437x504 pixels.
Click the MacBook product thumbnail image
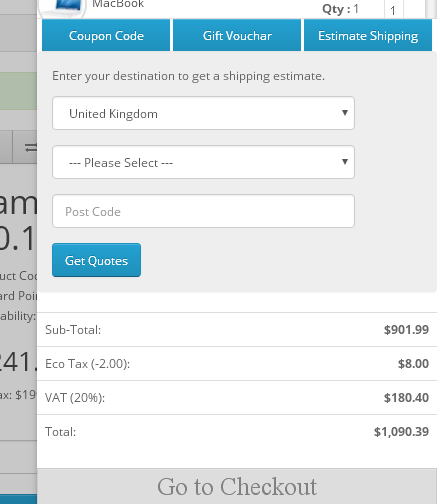tap(62, 8)
